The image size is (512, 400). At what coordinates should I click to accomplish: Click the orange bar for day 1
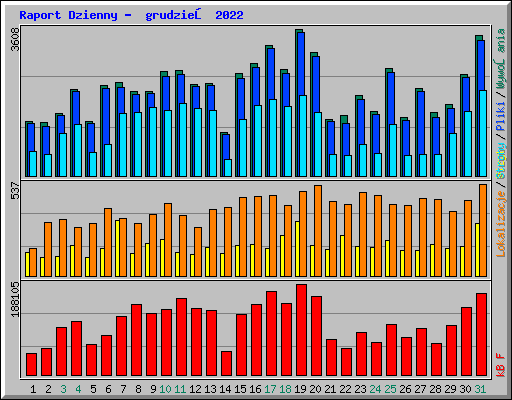click(x=33, y=262)
